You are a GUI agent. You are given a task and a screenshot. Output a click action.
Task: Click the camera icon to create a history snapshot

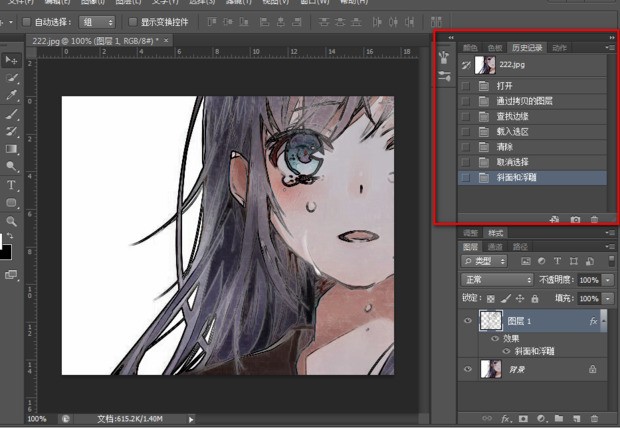[575, 219]
